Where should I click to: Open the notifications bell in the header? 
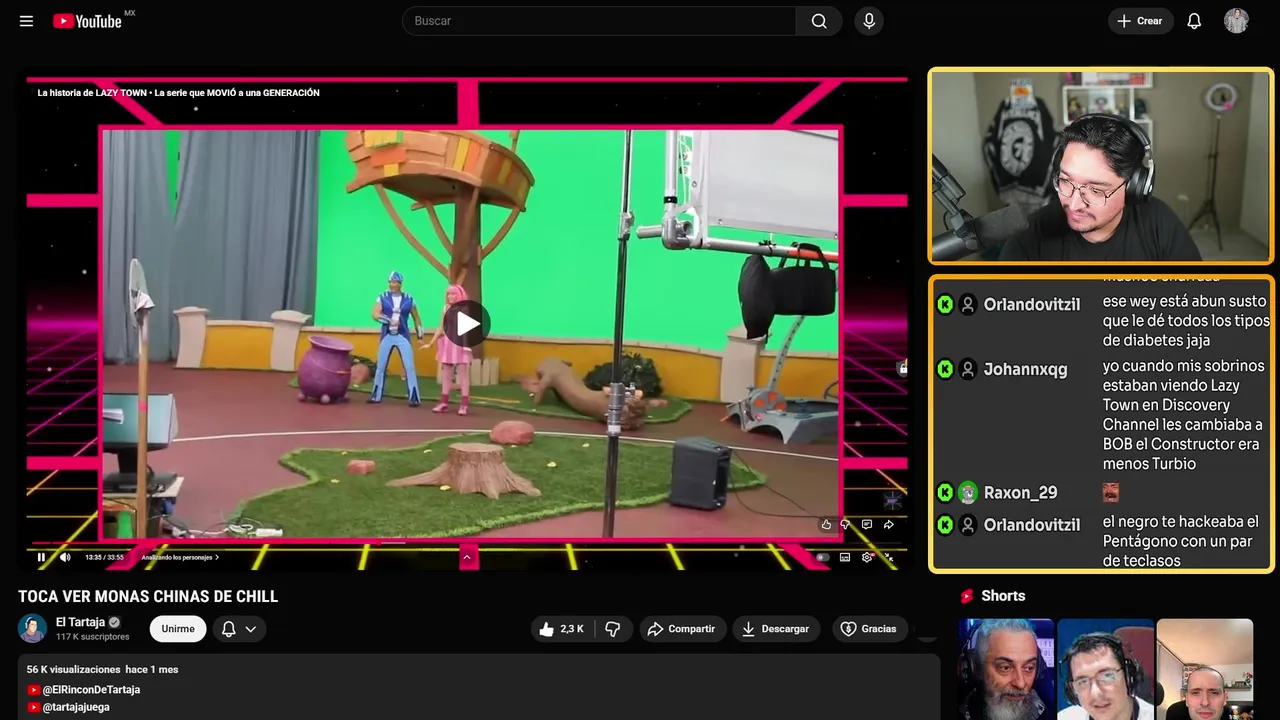(x=1194, y=21)
